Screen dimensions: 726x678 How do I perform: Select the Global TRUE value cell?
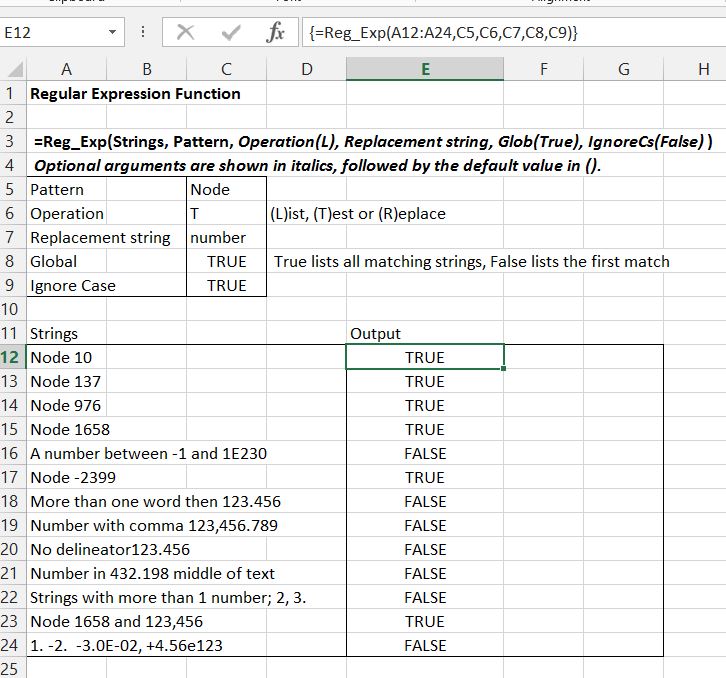(226, 261)
